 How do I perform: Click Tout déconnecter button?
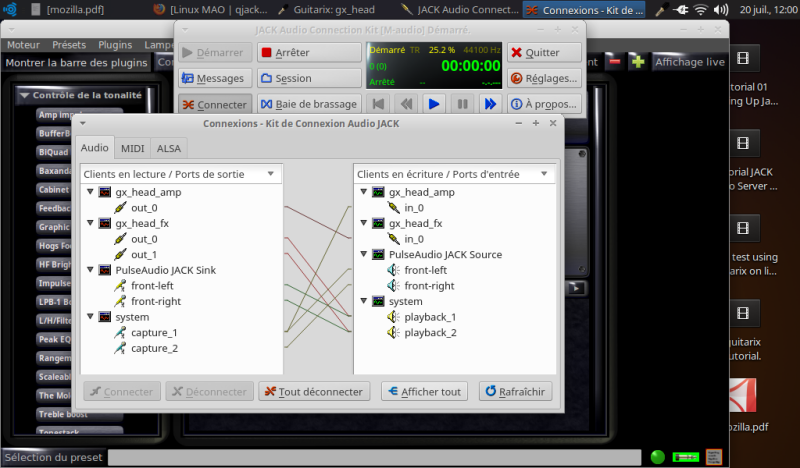click(314, 391)
